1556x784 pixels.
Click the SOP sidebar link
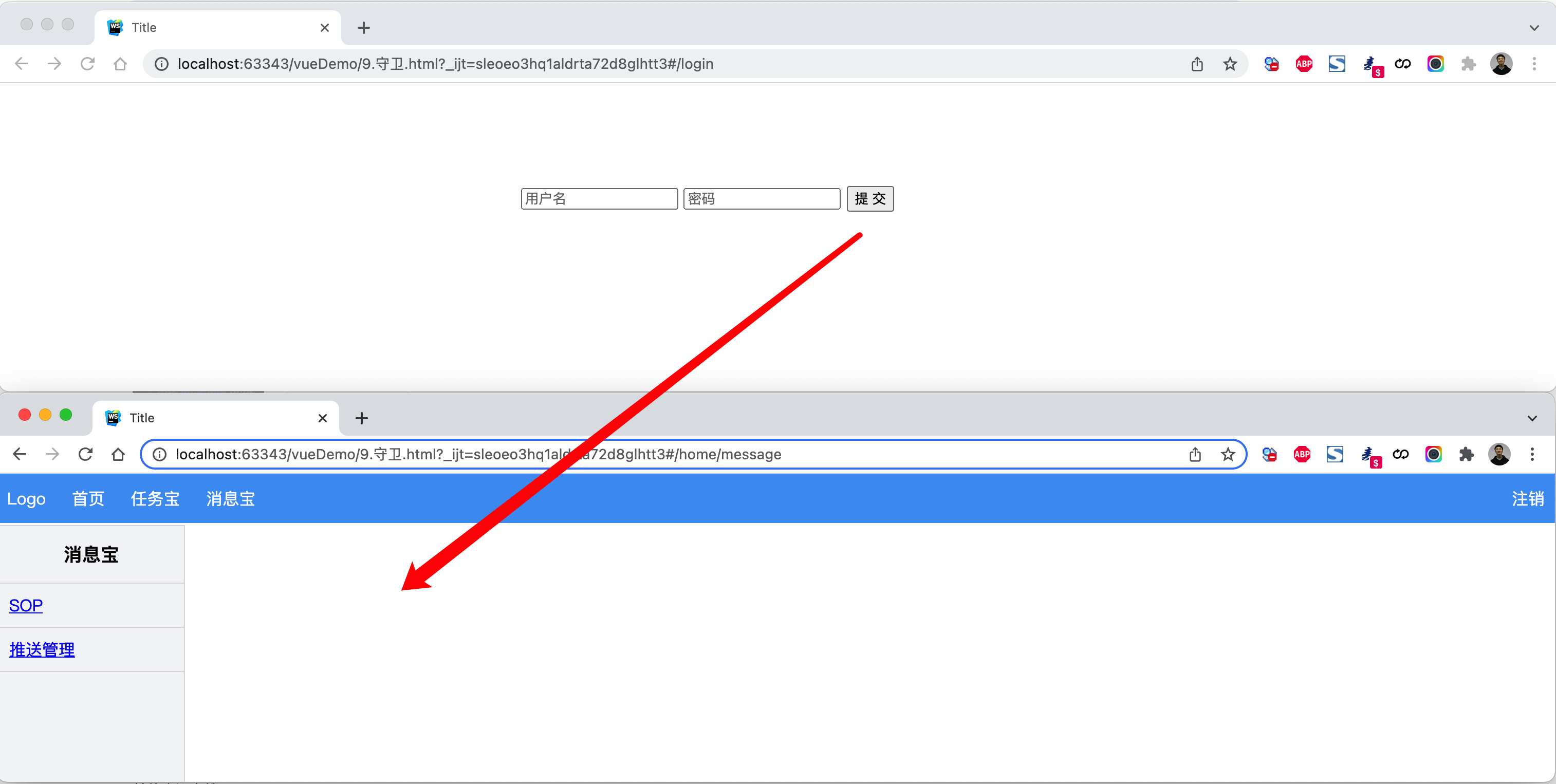tap(26, 606)
